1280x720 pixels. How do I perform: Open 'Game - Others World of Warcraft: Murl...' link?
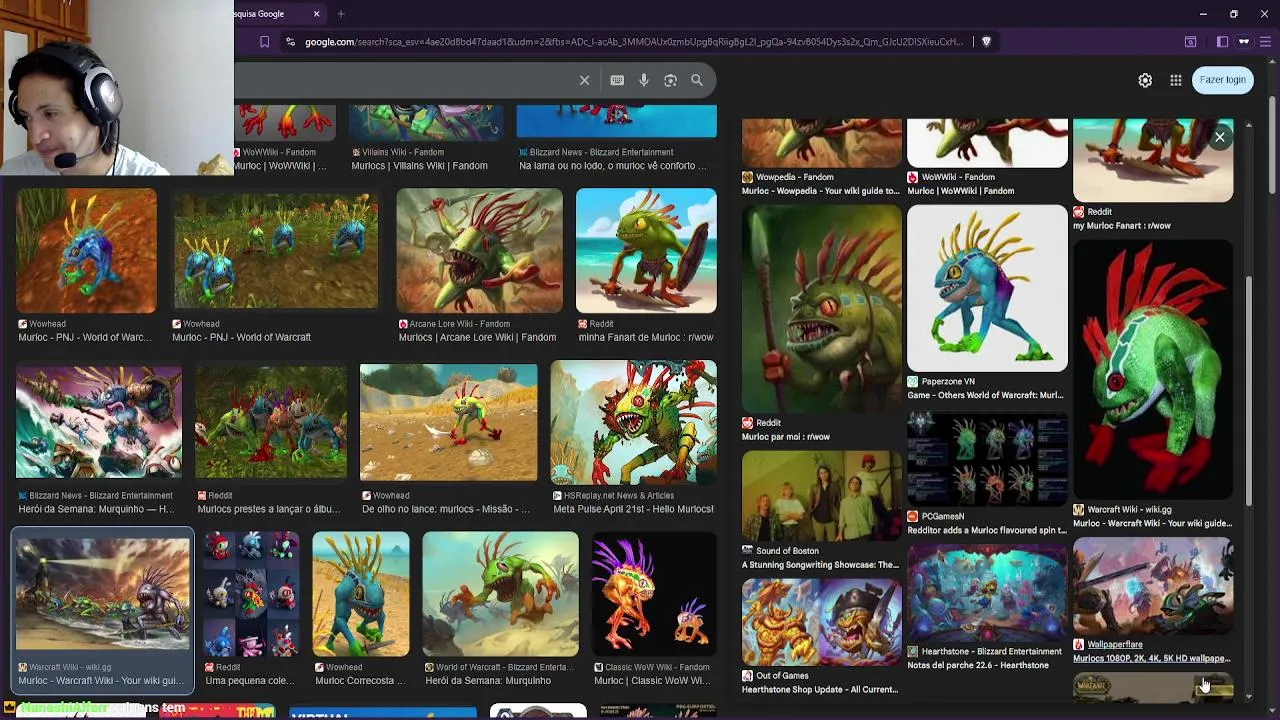tap(985, 395)
